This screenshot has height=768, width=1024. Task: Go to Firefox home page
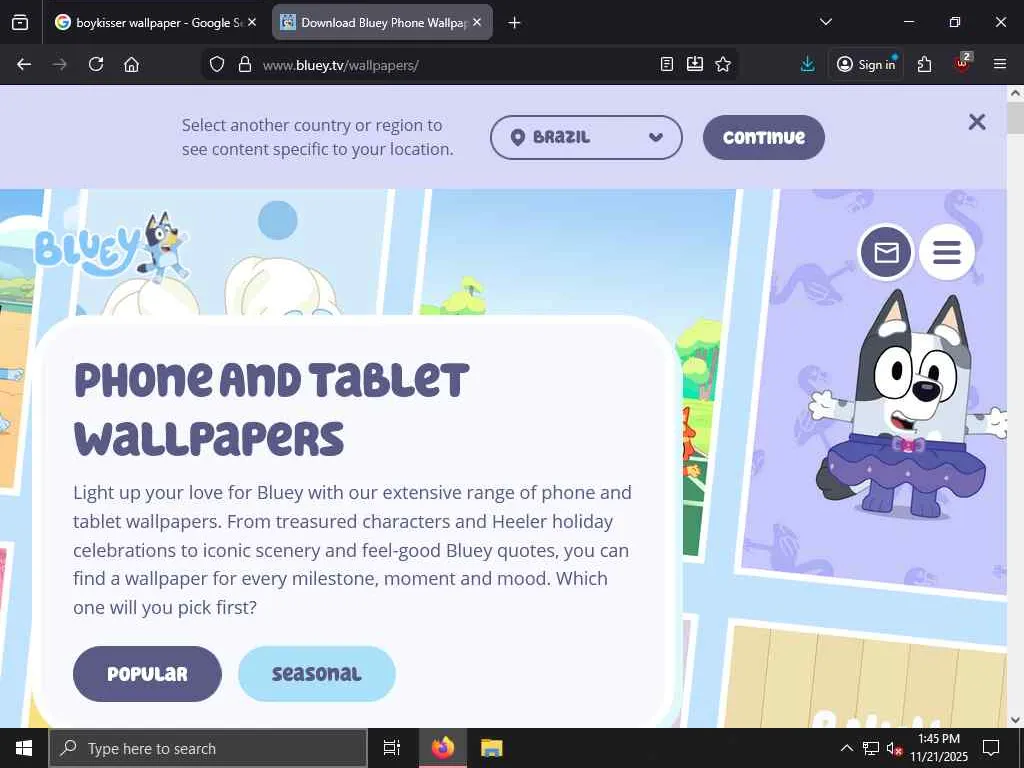coord(131,64)
